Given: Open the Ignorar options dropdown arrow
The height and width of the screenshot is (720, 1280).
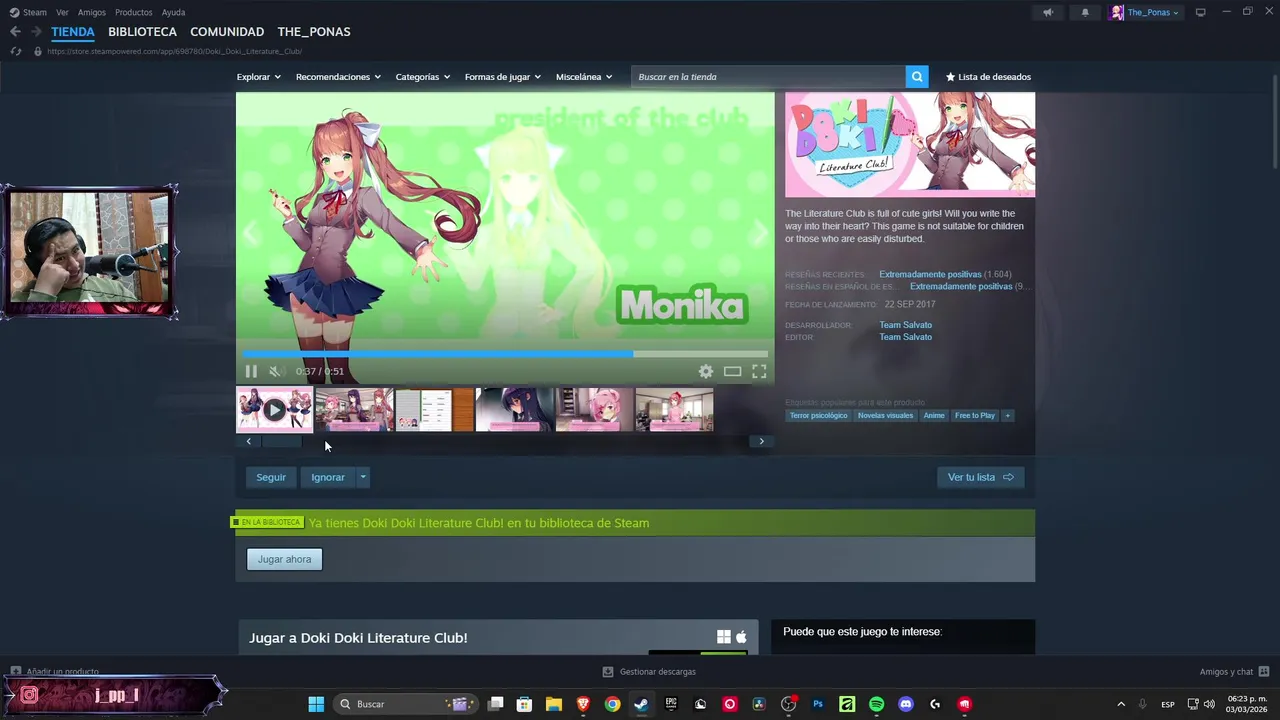Looking at the screenshot, I should [363, 477].
